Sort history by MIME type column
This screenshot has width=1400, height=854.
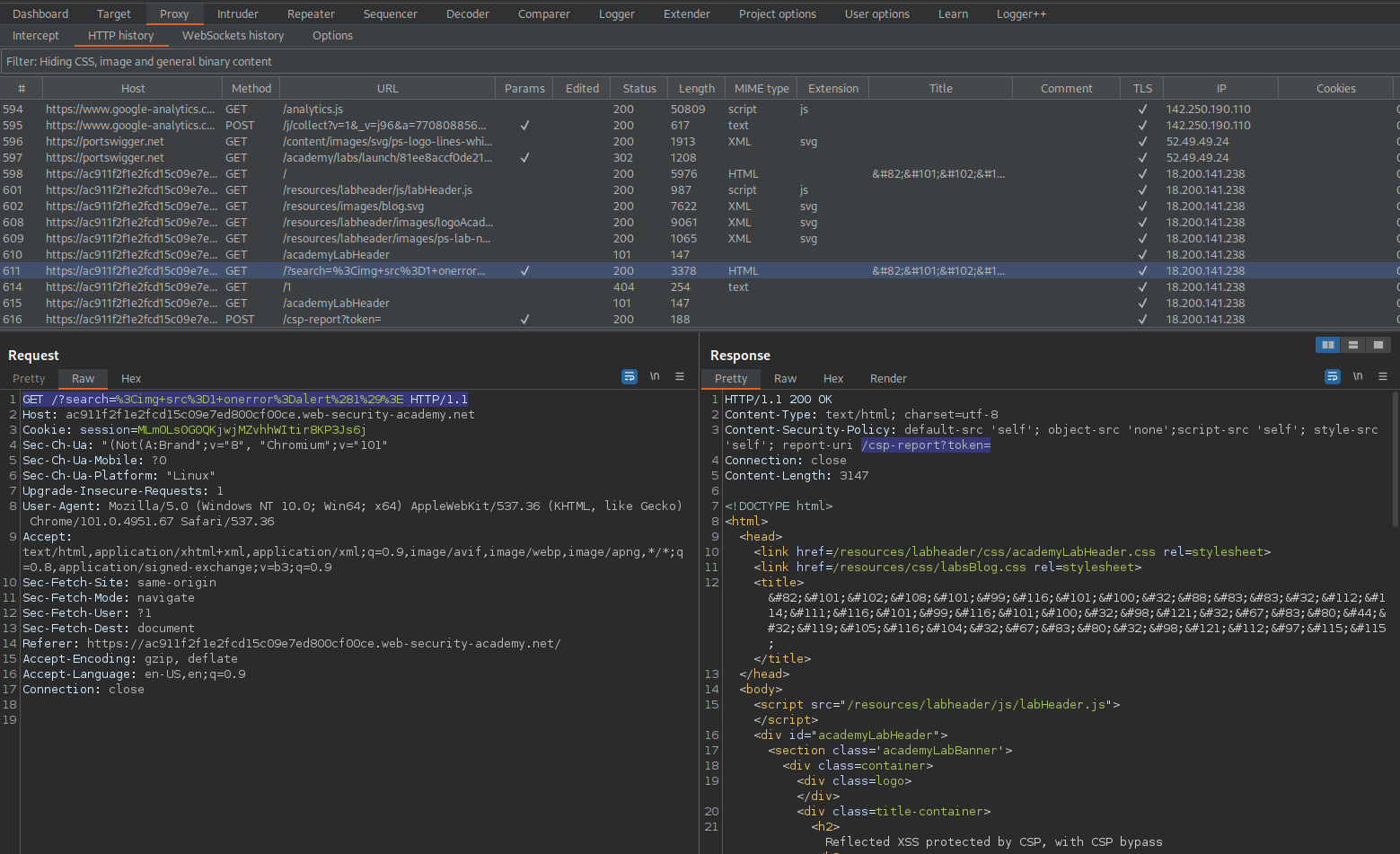click(762, 88)
